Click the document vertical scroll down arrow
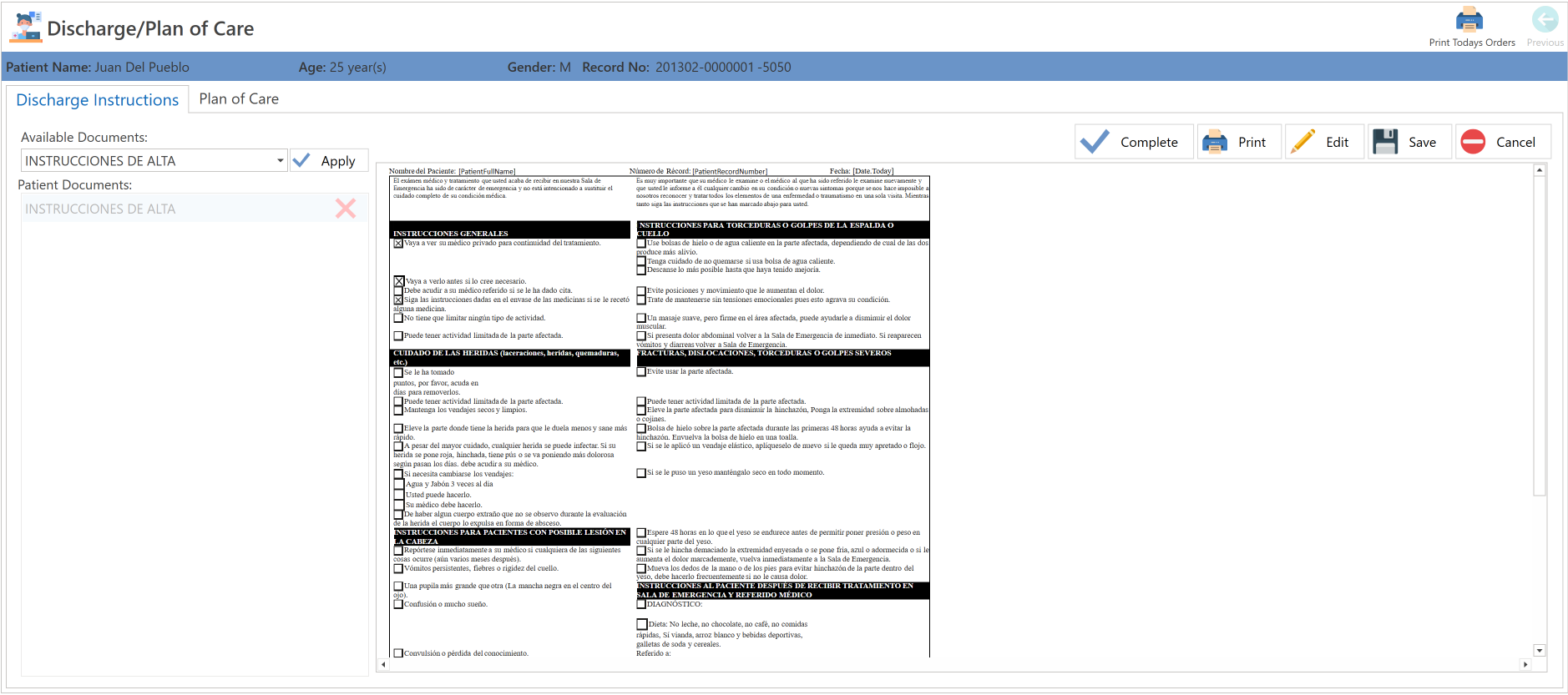1568x695 pixels. (x=1540, y=651)
